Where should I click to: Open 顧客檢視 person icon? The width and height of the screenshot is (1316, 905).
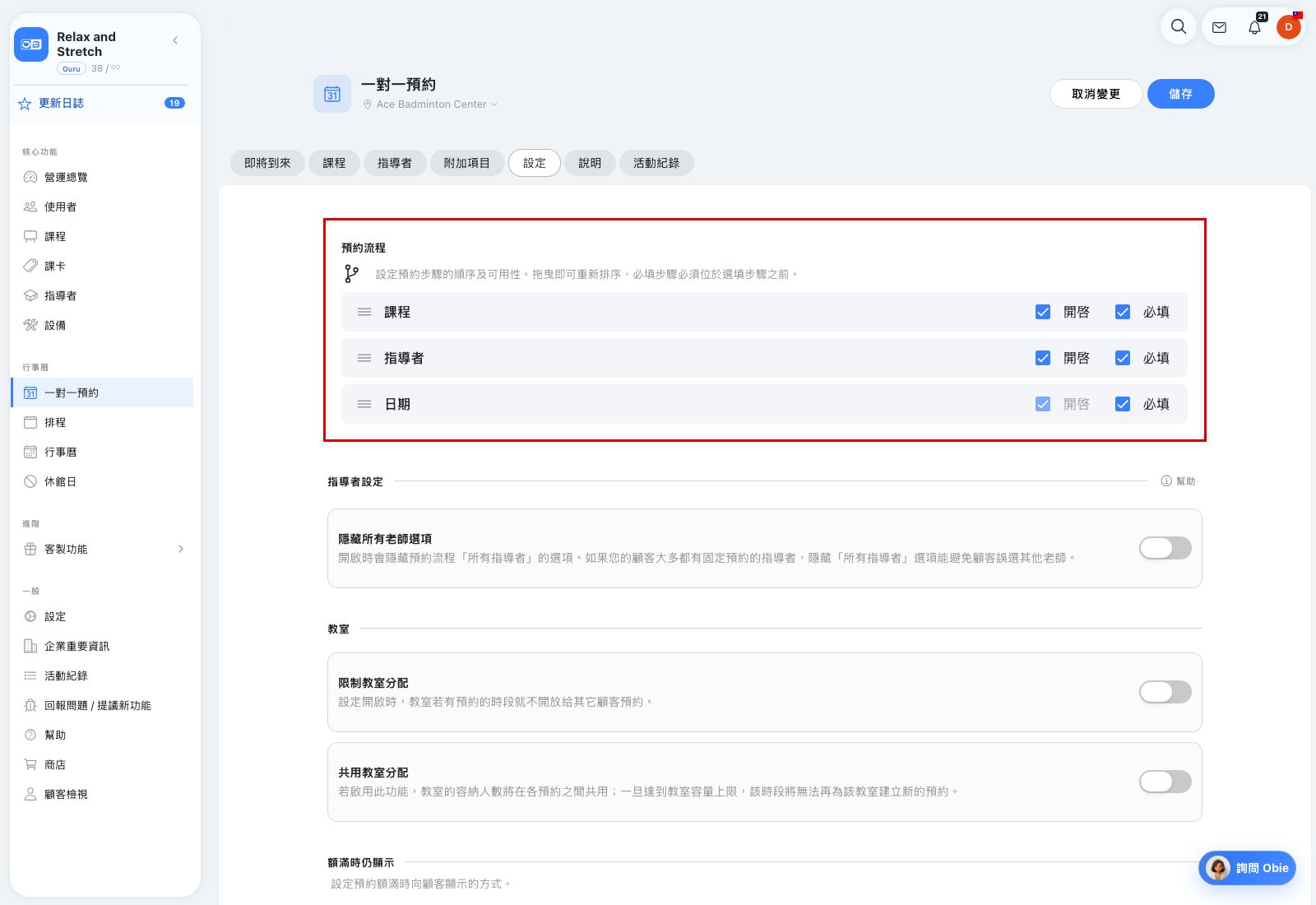tap(30, 794)
